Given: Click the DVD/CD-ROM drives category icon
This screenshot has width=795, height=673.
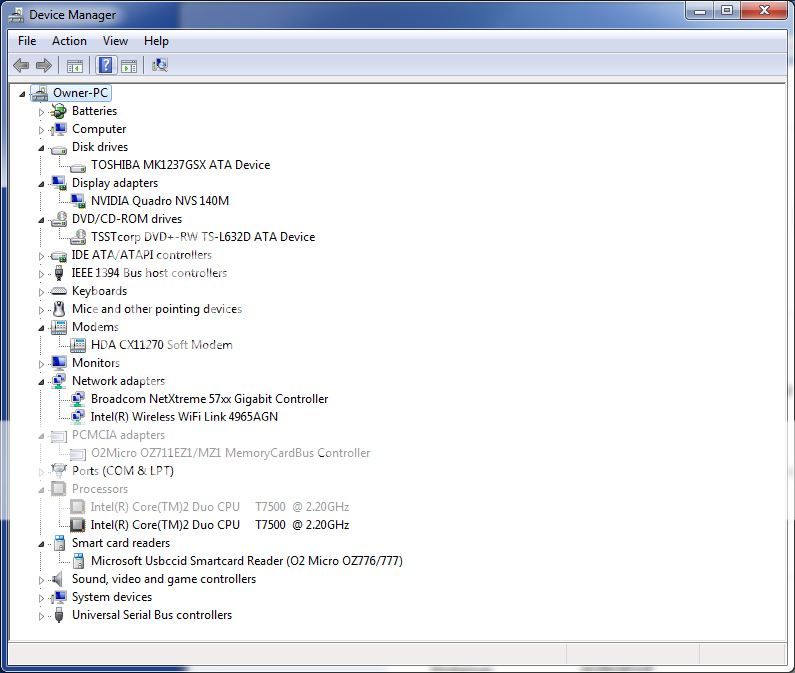Looking at the screenshot, I should pos(59,219).
